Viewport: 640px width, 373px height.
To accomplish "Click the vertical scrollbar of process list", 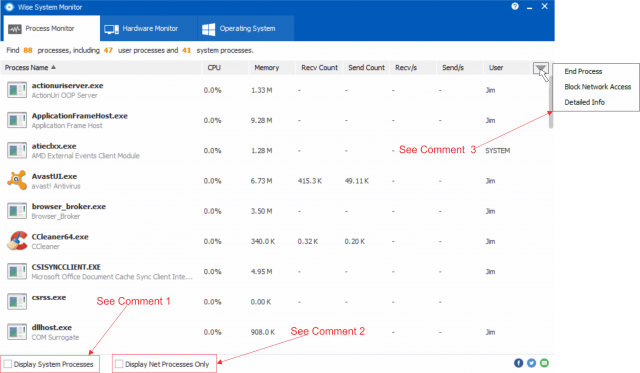I will tap(551, 102).
